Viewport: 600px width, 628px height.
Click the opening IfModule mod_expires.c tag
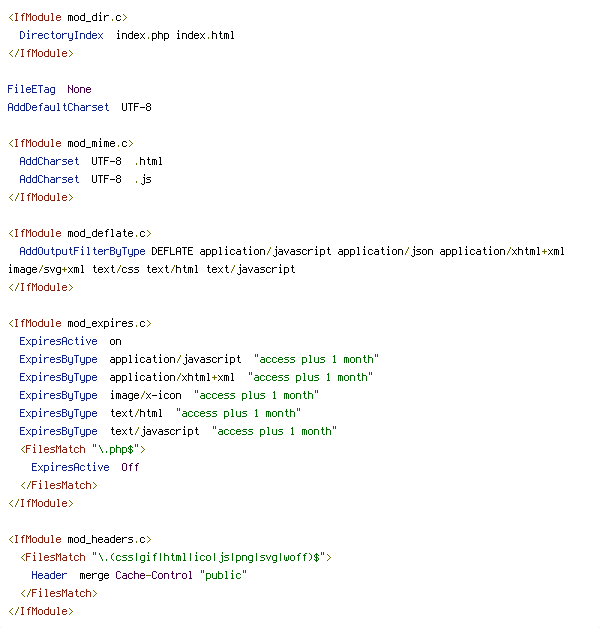point(79,323)
